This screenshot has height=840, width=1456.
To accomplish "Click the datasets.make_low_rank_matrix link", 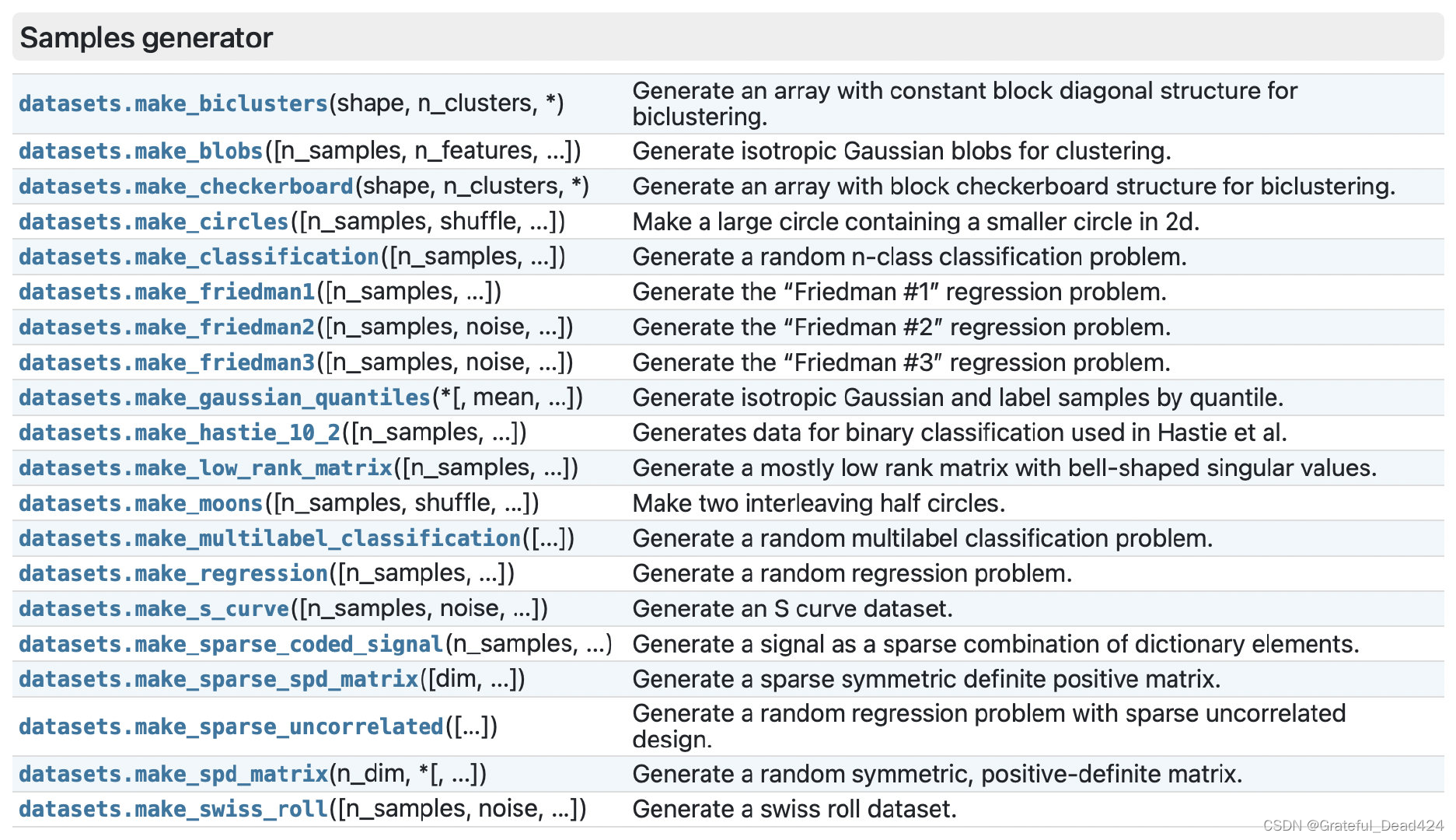I will [205, 468].
